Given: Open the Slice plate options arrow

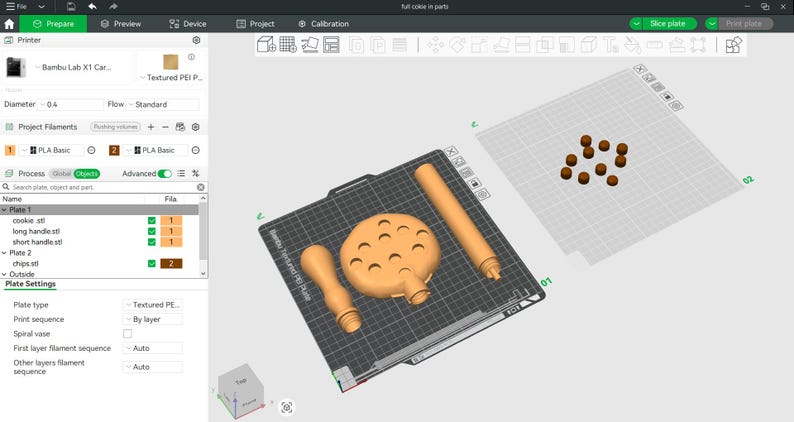Looking at the screenshot, I should click(636, 24).
